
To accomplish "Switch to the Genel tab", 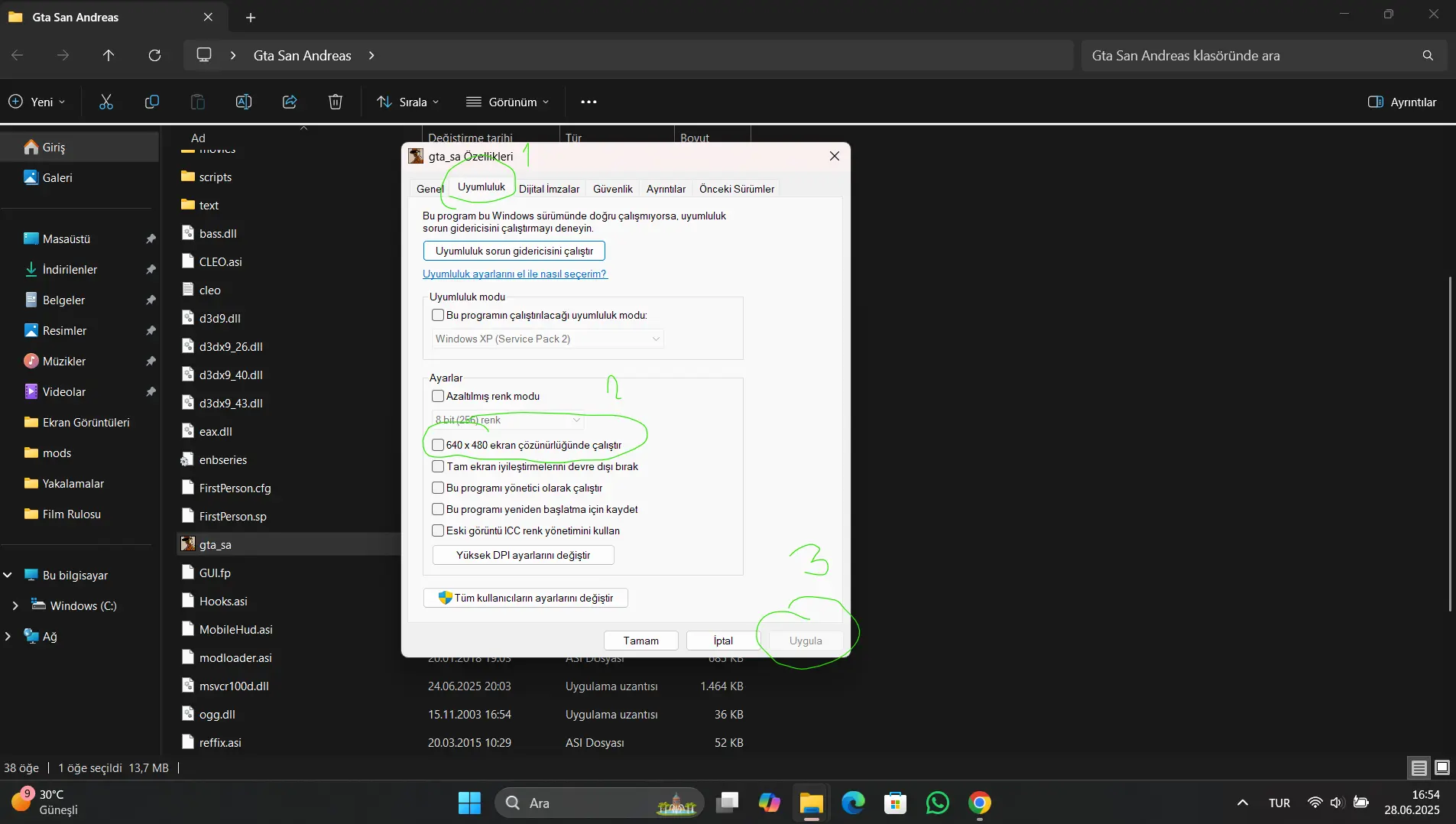I will pyautogui.click(x=429, y=189).
